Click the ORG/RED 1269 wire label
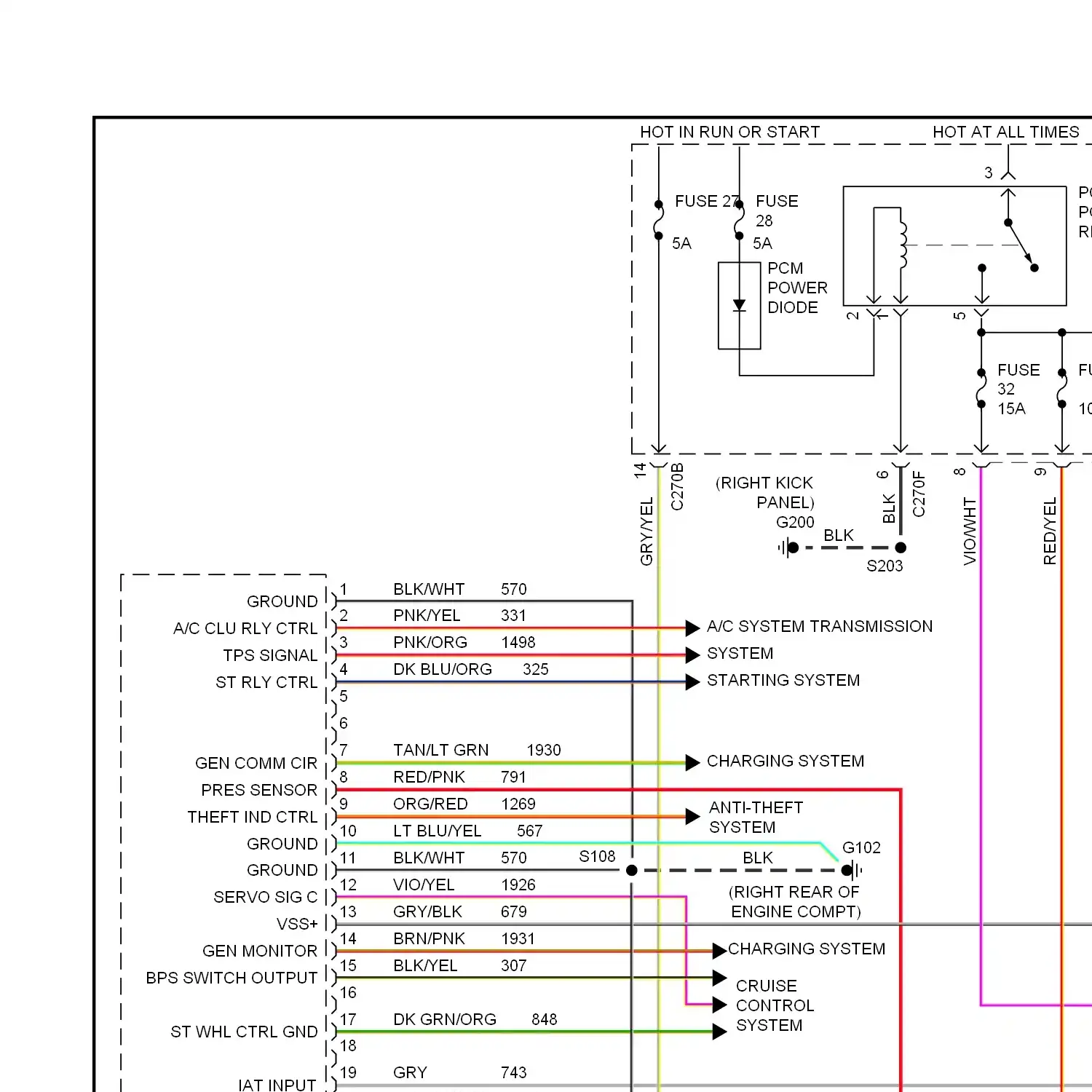 pos(464,804)
